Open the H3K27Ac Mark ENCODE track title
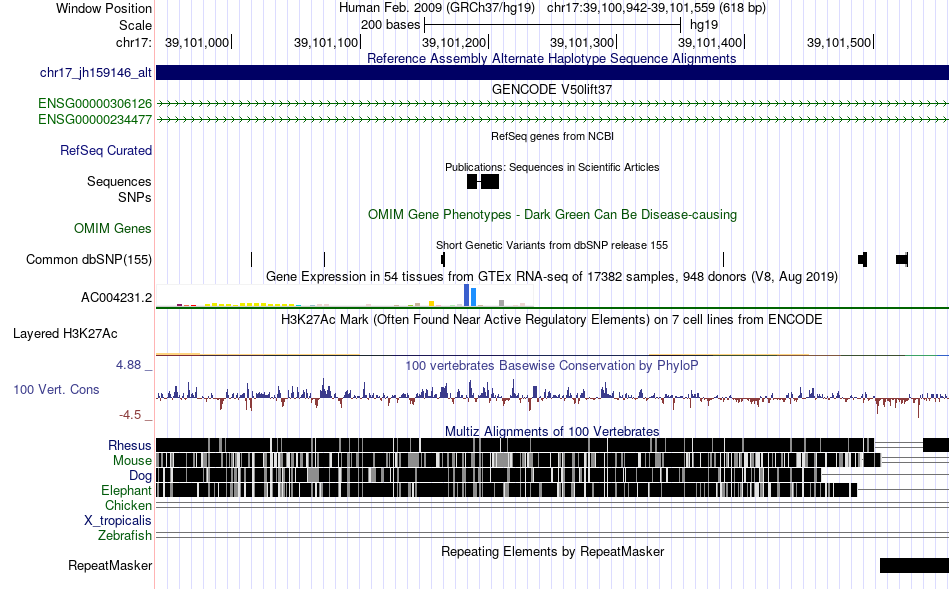 [x=552, y=320]
